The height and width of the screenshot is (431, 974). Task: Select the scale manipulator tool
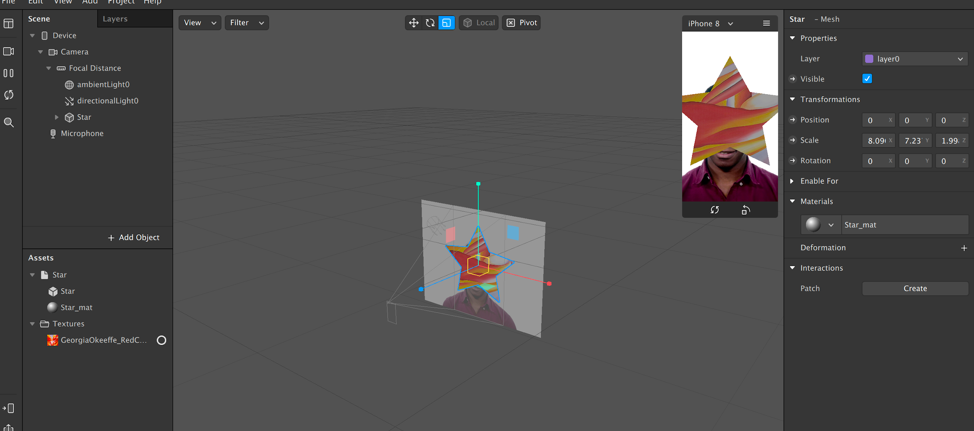click(447, 23)
